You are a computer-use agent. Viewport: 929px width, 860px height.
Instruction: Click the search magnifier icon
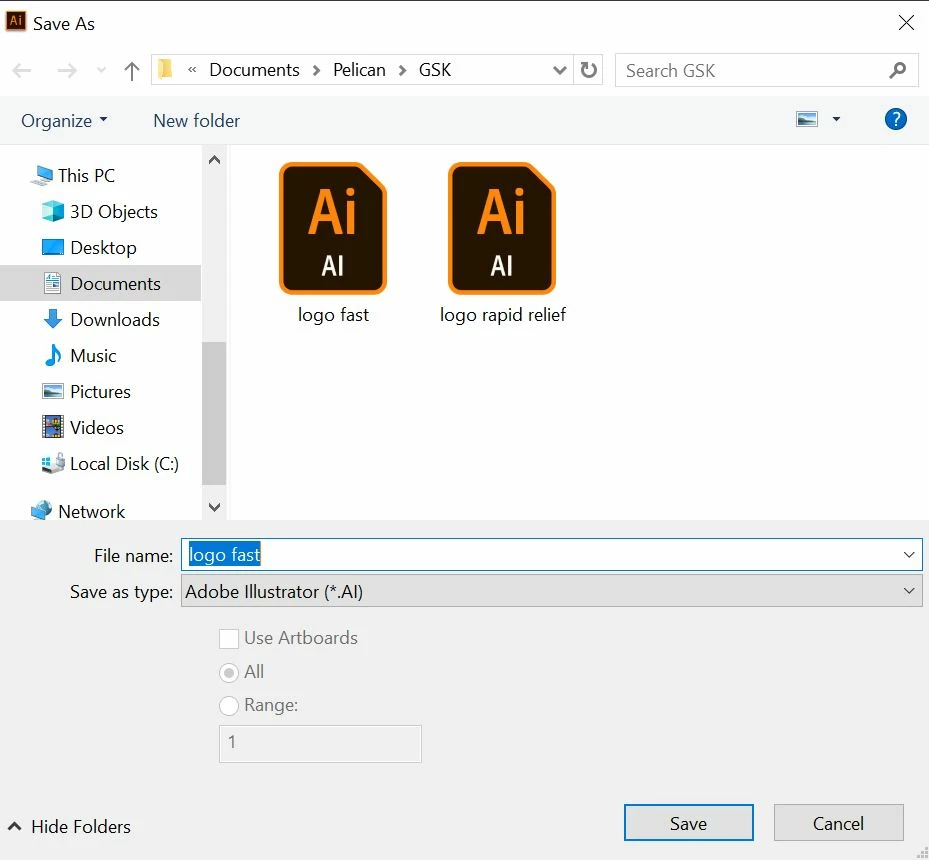point(898,70)
